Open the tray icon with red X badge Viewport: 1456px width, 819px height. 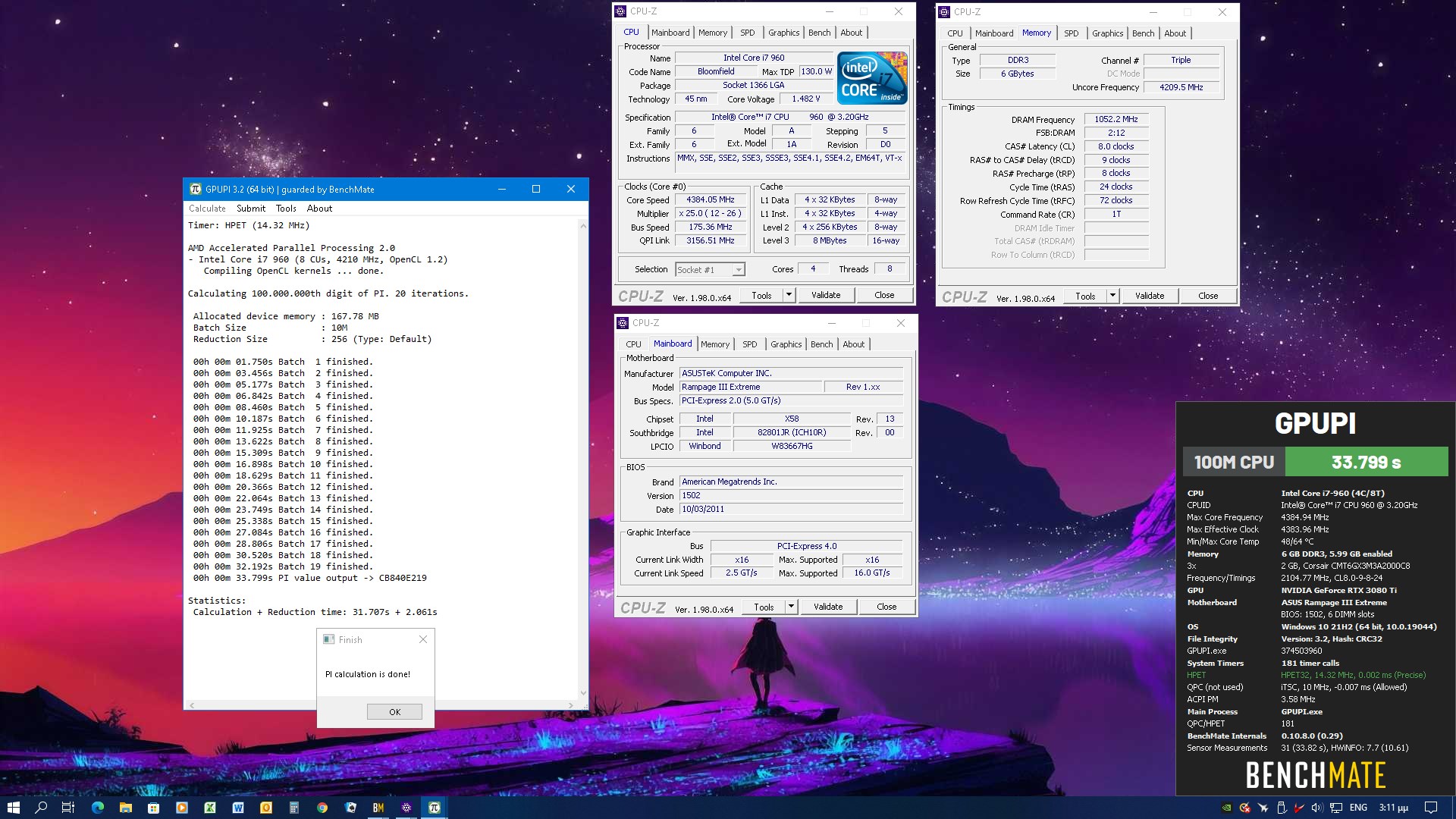tap(1244, 808)
